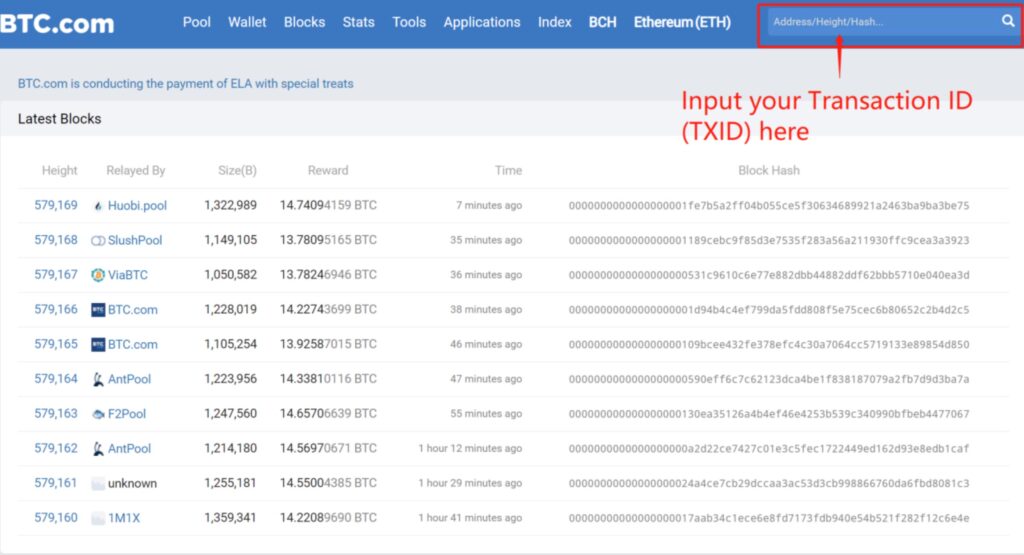
Task: Click the Latest Blocks heading
Action: pos(59,119)
